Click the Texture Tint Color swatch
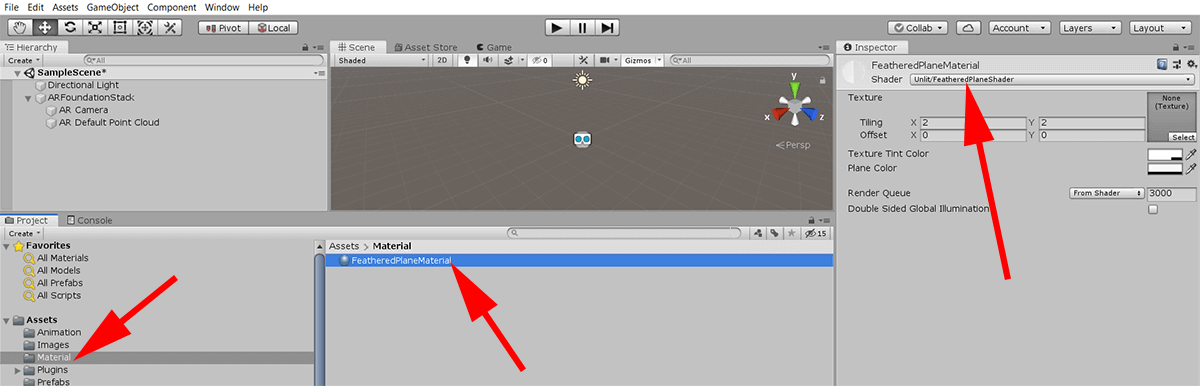This screenshot has width=1200, height=386. (1165, 154)
